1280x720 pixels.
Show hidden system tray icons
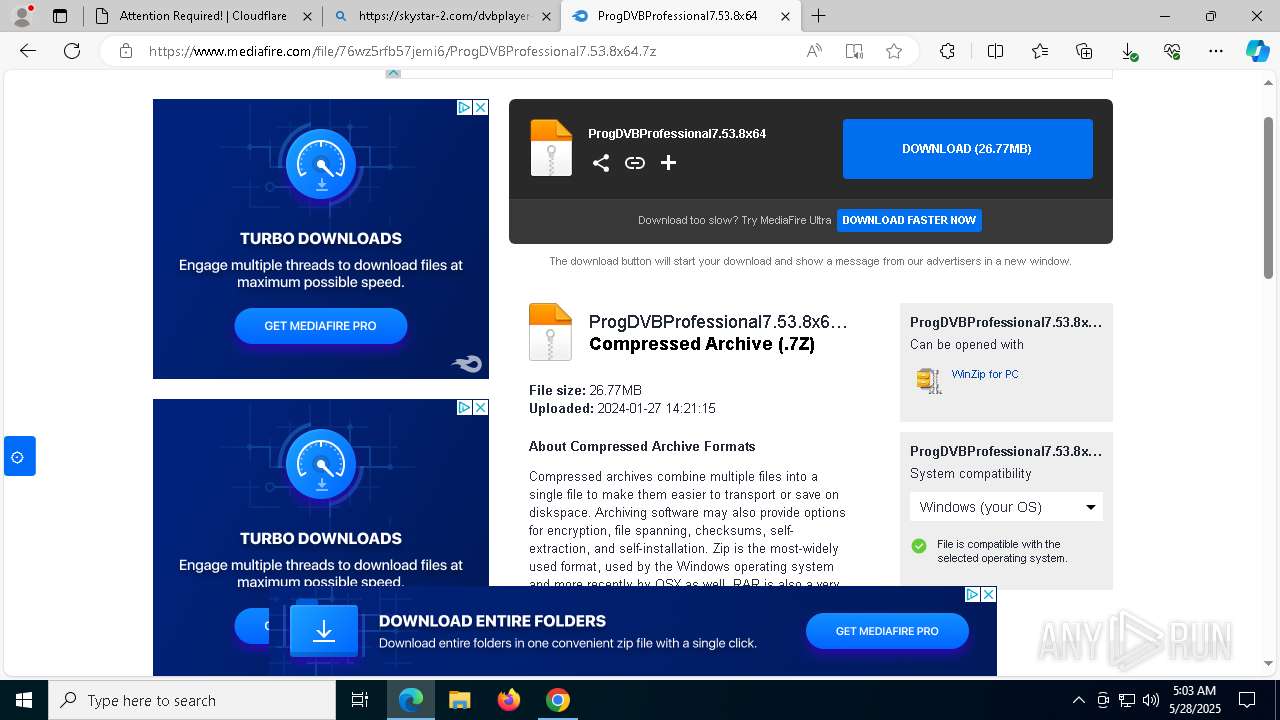click(1078, 700)
